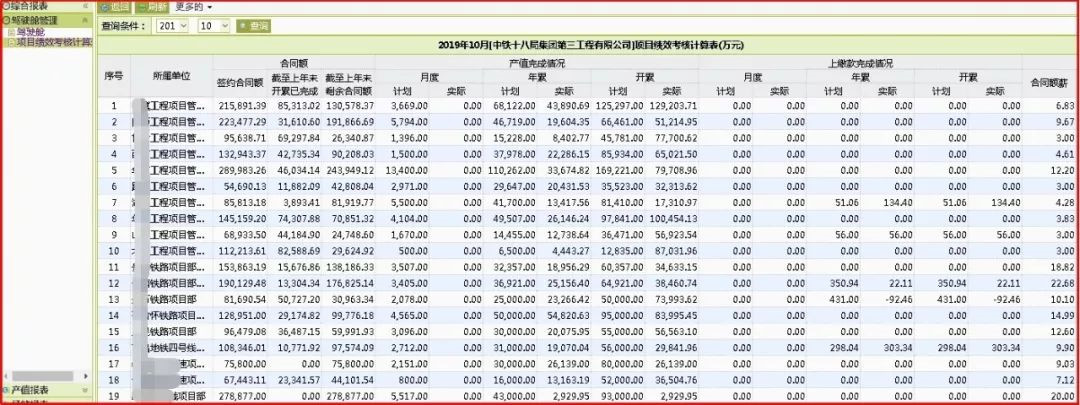
Task: Click the 序号 column header
Action: (114, 76)
